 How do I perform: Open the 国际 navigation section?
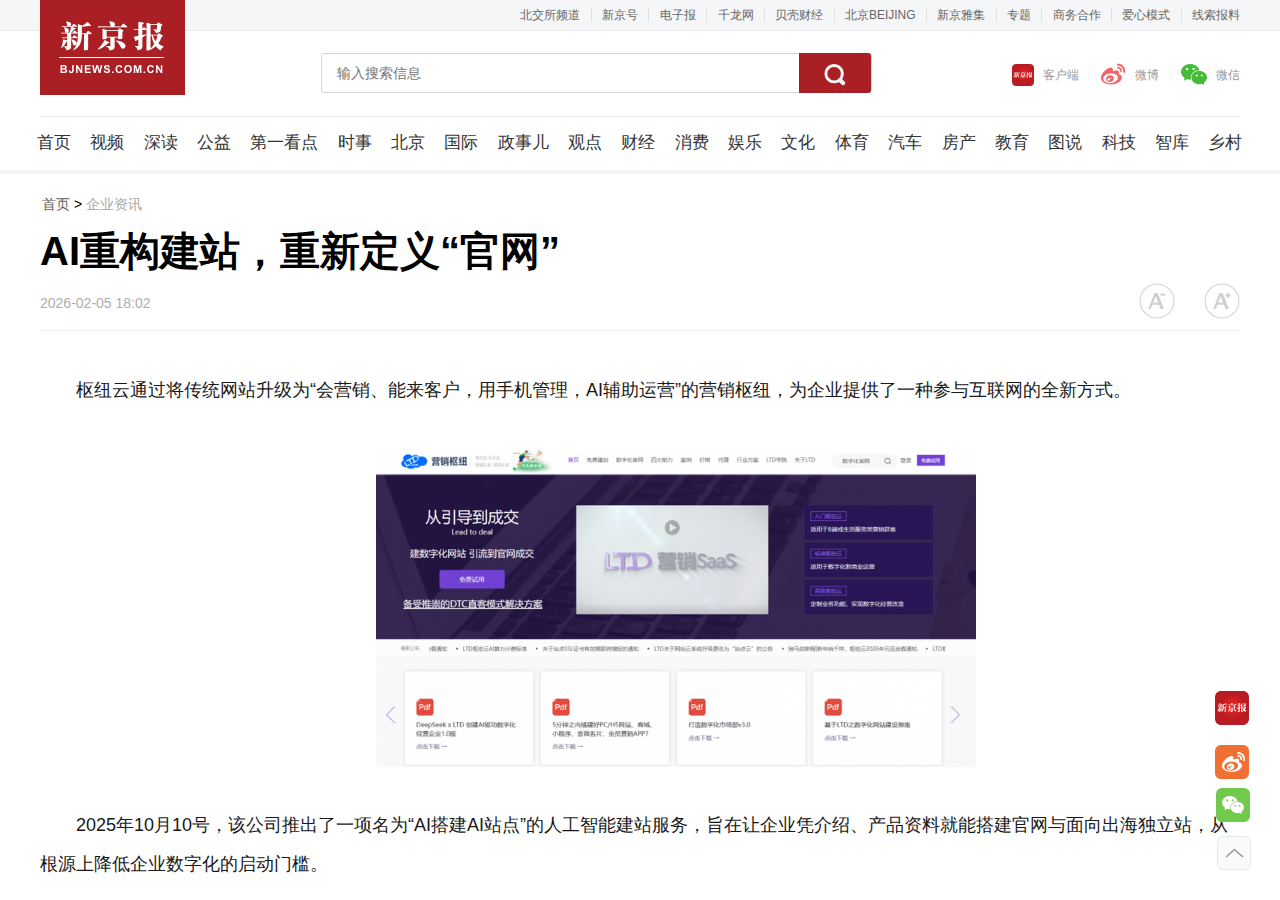pos(461,143)
